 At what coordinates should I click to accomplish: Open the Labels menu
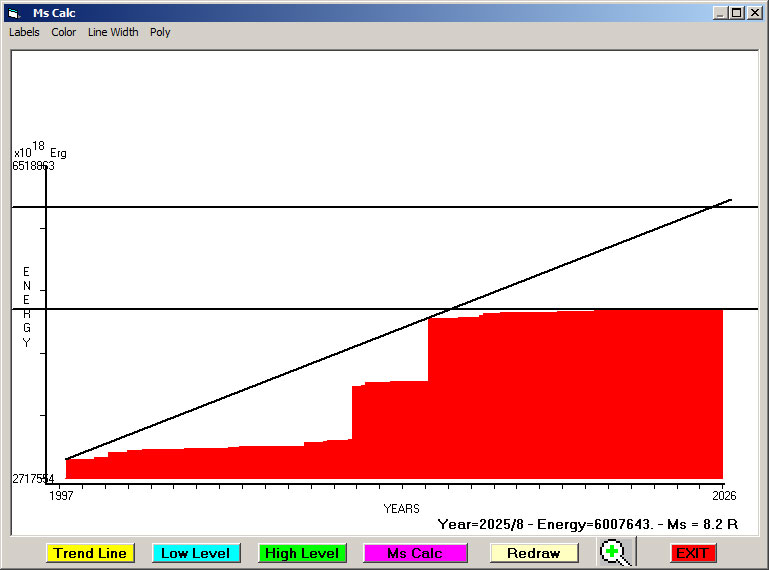tap(24, 32)
